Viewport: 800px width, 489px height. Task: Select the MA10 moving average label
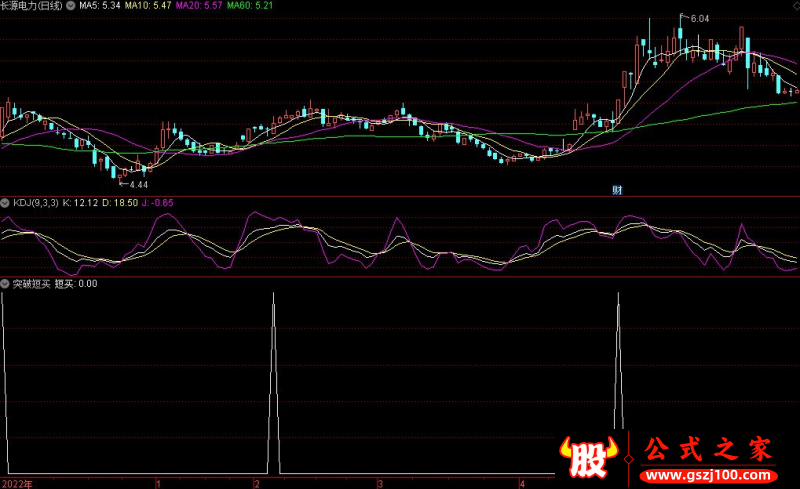[x=147, y=5]
